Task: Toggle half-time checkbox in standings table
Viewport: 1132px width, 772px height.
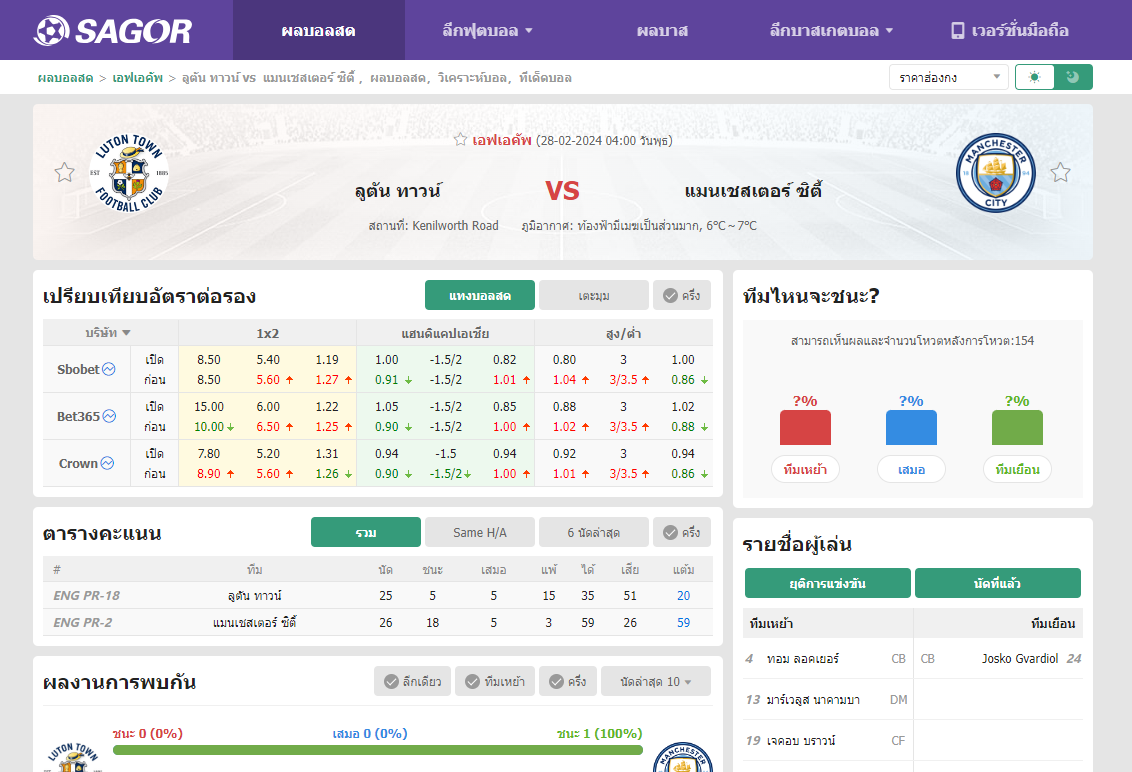Action: [682, 532]
